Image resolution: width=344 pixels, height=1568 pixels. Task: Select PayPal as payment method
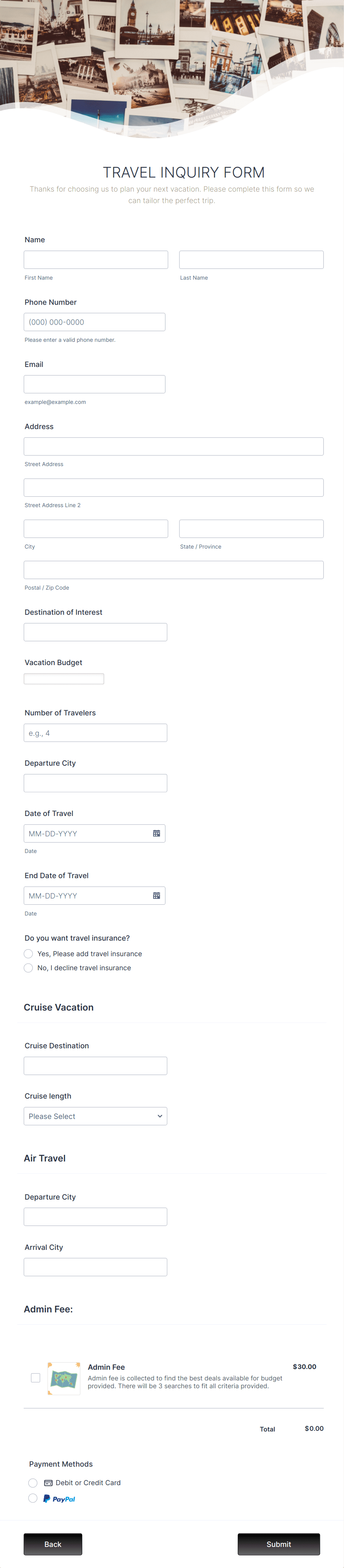32,1498
